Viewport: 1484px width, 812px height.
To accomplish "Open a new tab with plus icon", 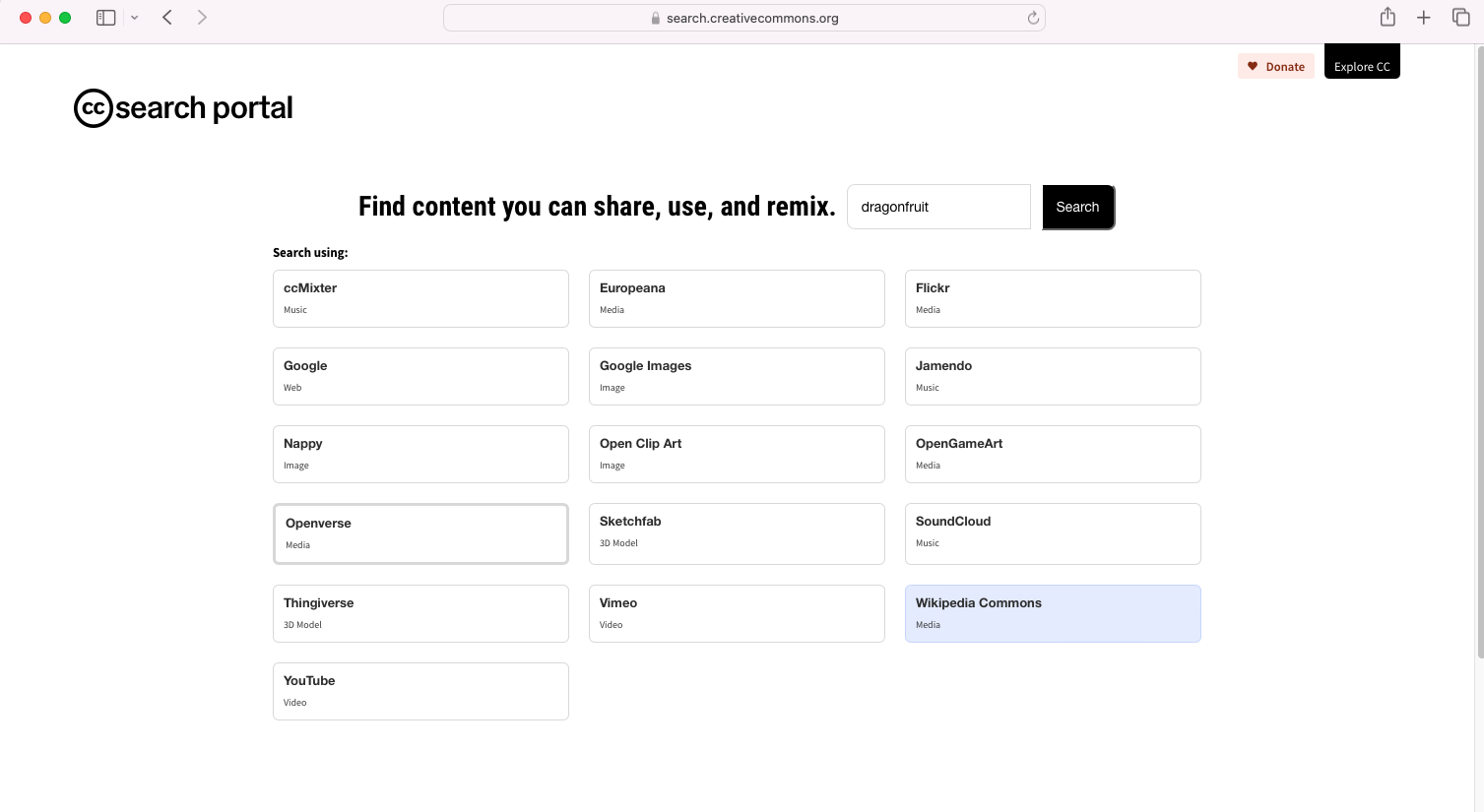I will coord(1423,18).
